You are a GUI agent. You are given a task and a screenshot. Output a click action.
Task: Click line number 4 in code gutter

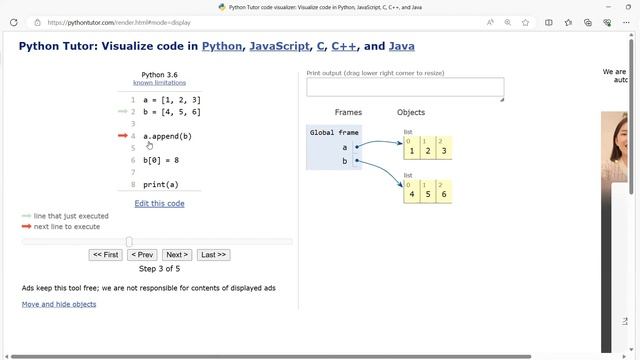click(x=133, y=136)
